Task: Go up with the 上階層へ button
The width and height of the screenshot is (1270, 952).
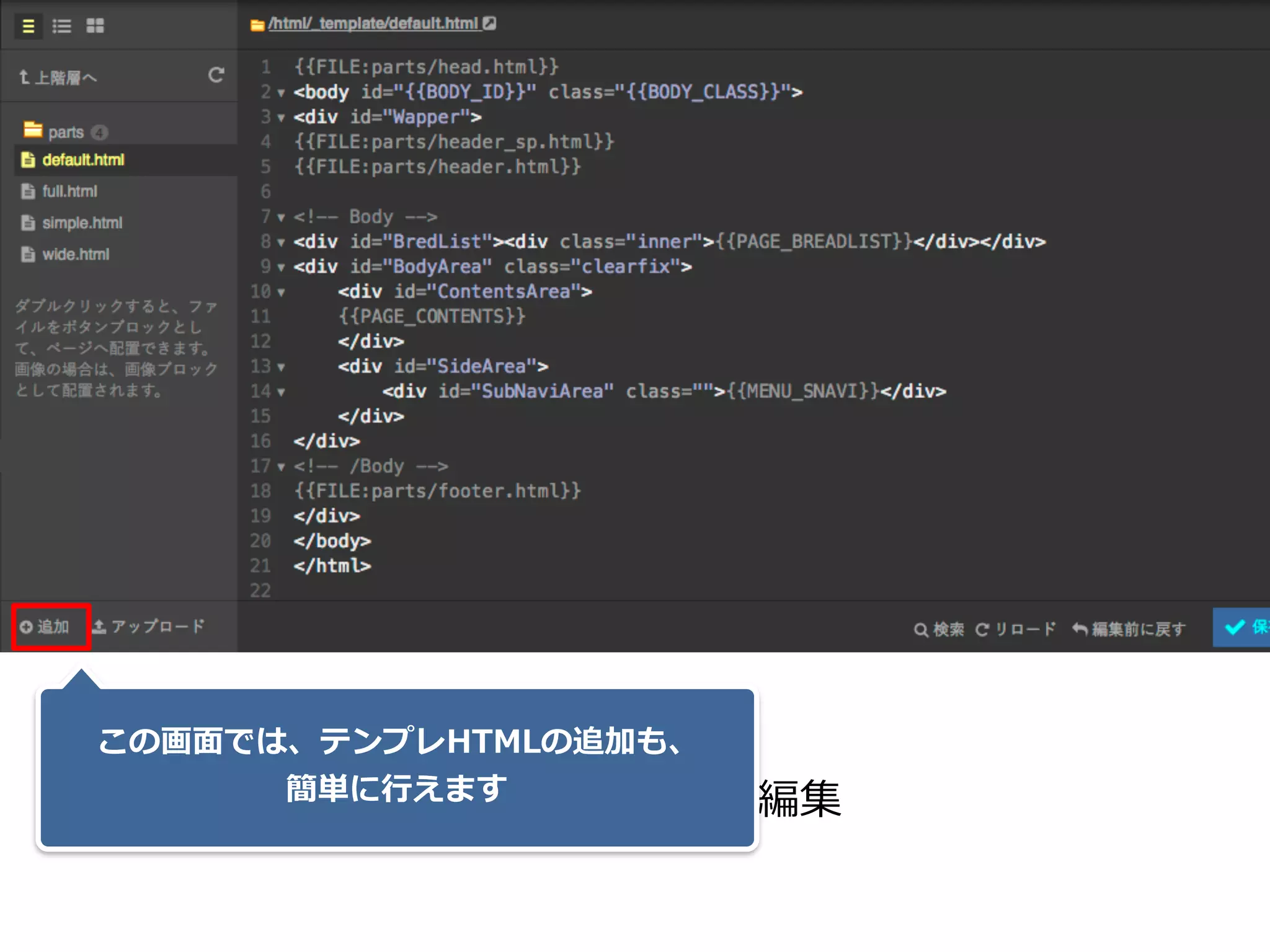Action: pyautogui.click(x=58, y=77)
